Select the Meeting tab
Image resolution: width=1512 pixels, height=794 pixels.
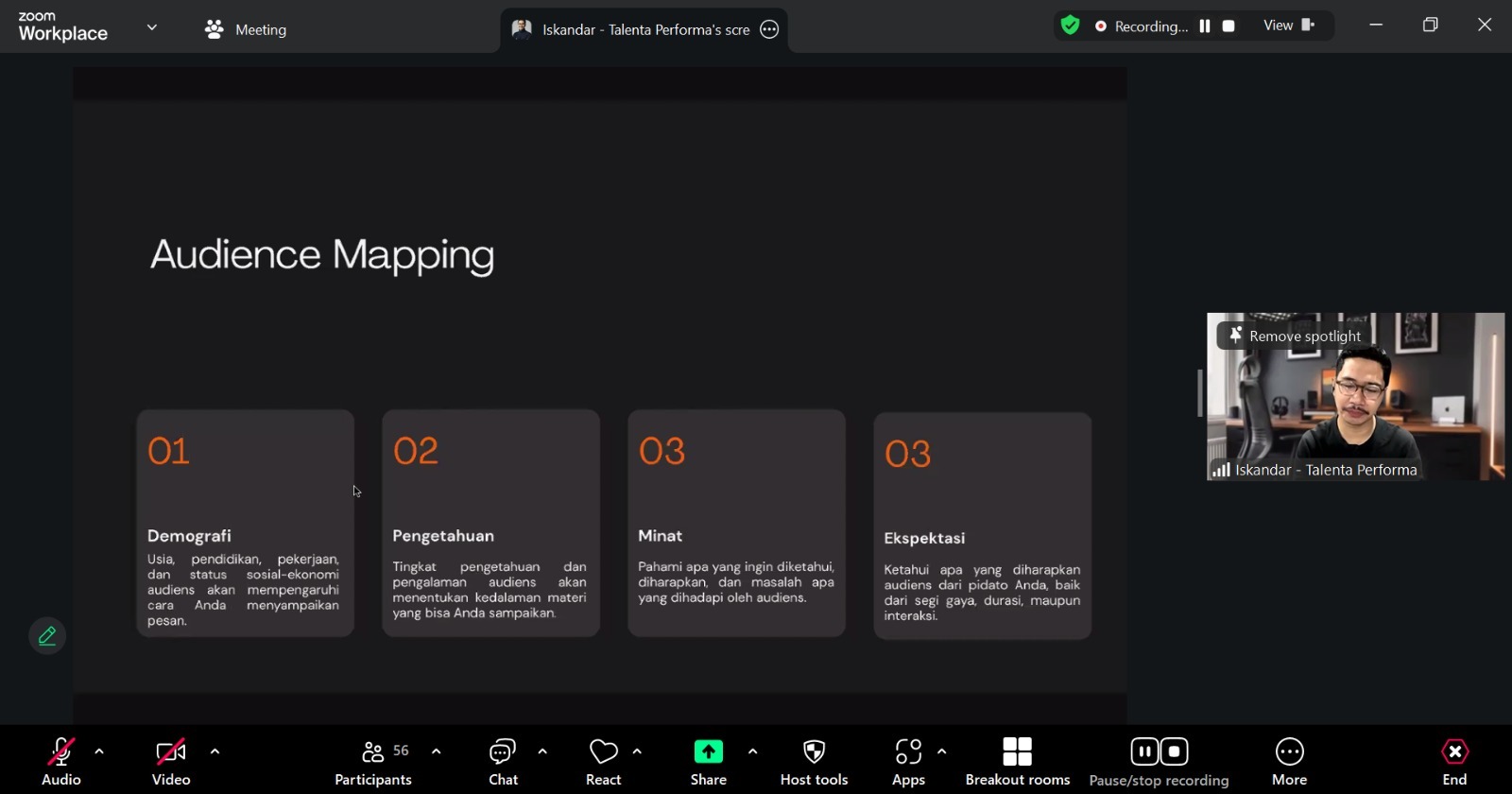[x=246, y=29]
